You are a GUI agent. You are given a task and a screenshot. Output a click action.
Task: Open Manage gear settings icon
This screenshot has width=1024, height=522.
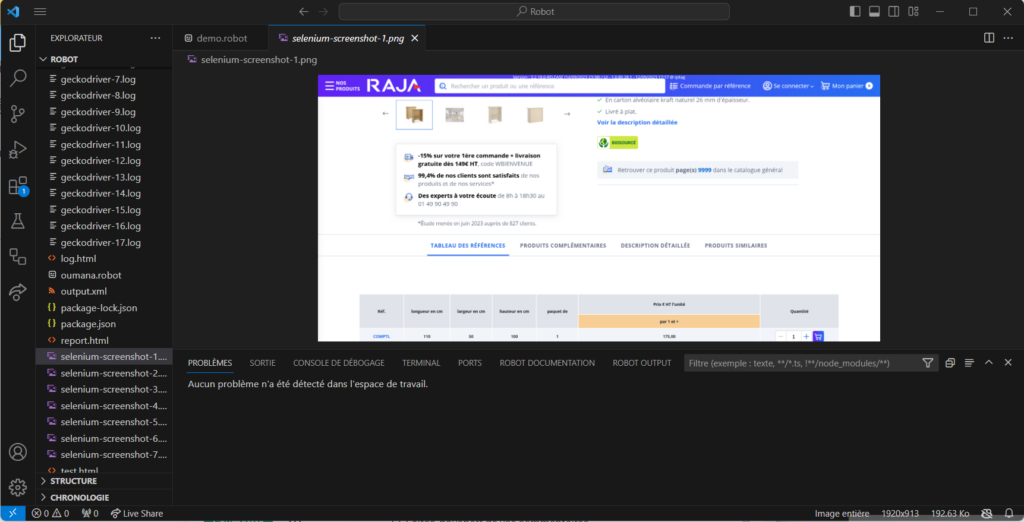click(x=18, y=487)
